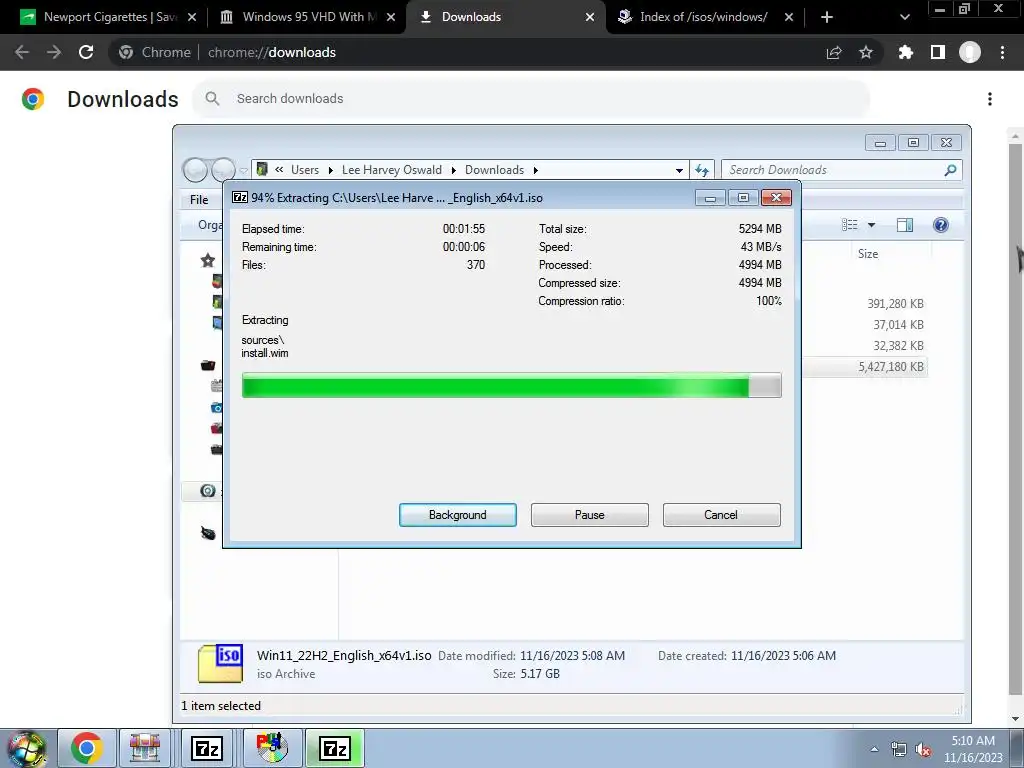Open the WinRAR books taskbar icon

click(145, 748)
